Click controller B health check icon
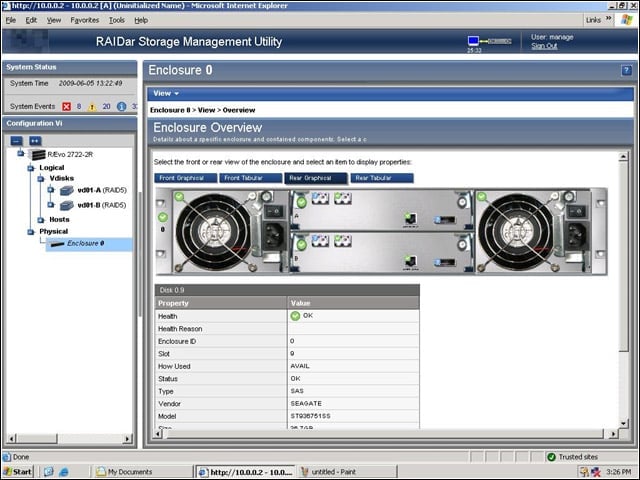The image size is (640, 480). [301, 244]
